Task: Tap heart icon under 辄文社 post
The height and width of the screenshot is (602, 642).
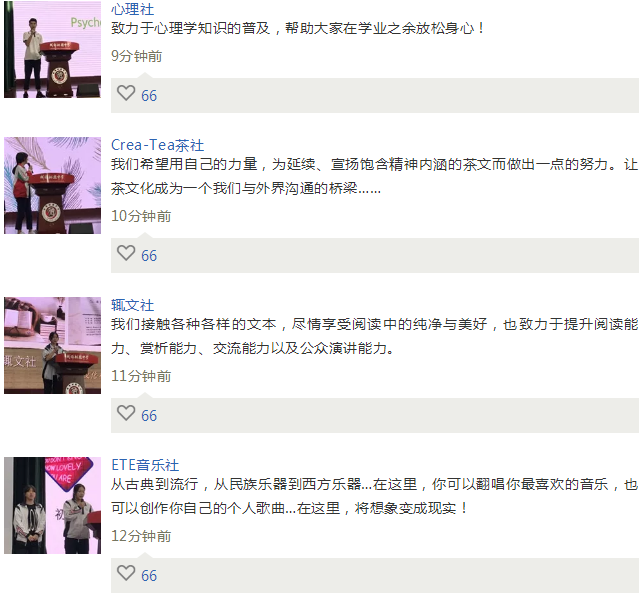Action: (126, 413)
